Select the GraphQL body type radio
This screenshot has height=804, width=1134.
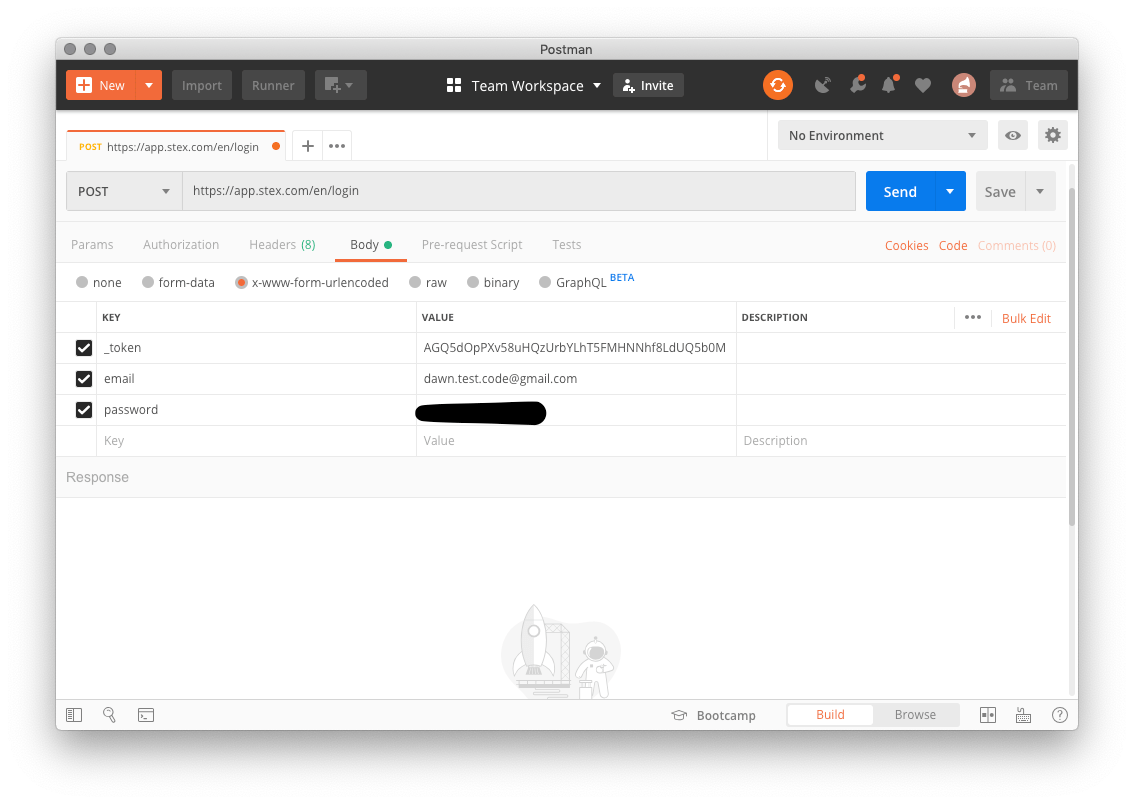545,282
